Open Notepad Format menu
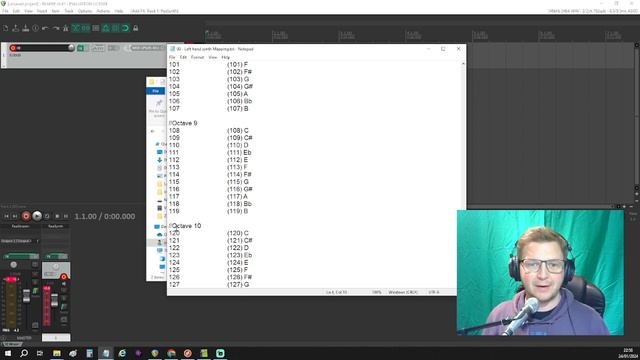 pyautogui.click(x=198, y=57)
